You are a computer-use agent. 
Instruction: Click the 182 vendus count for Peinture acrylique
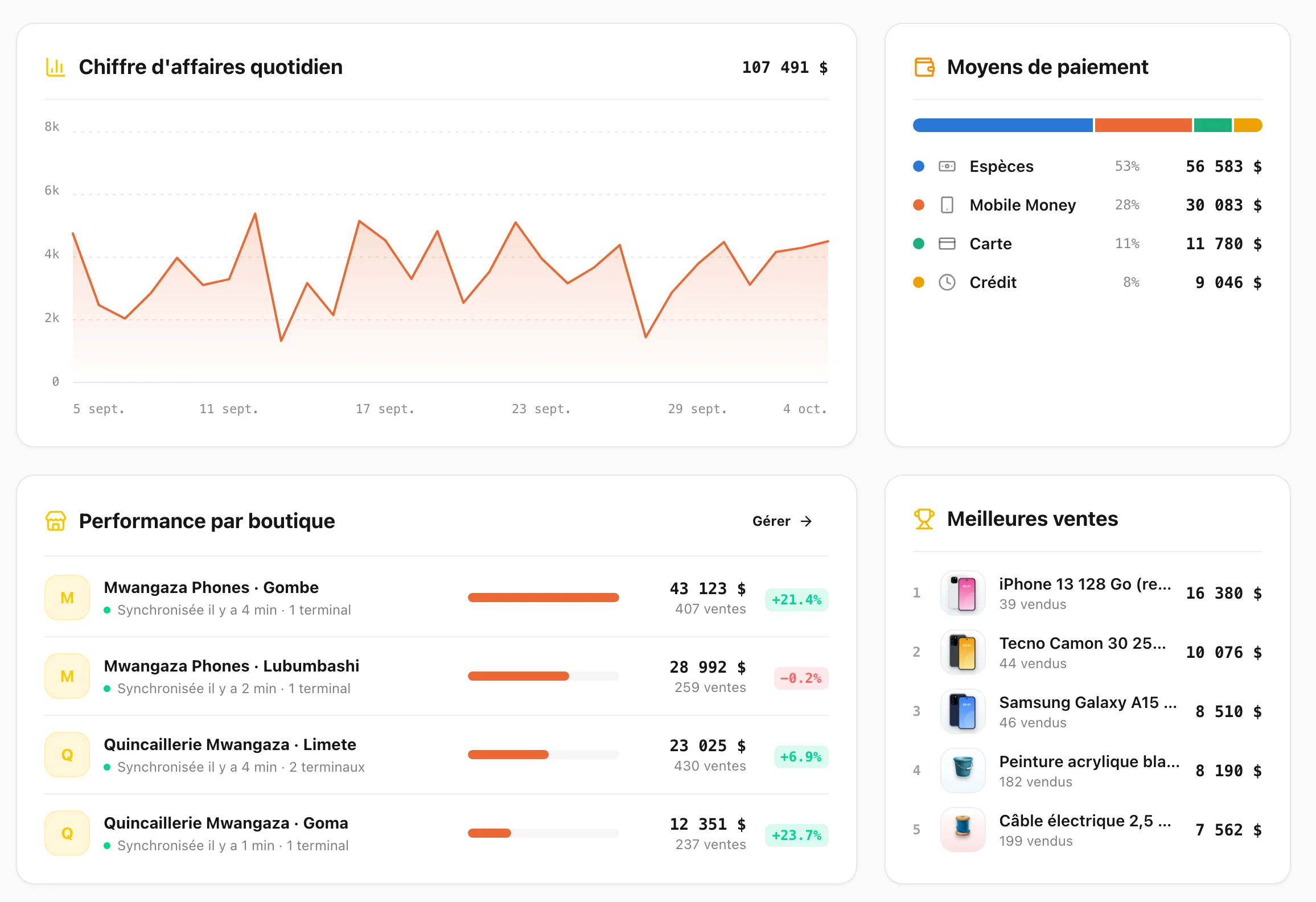1036,782
